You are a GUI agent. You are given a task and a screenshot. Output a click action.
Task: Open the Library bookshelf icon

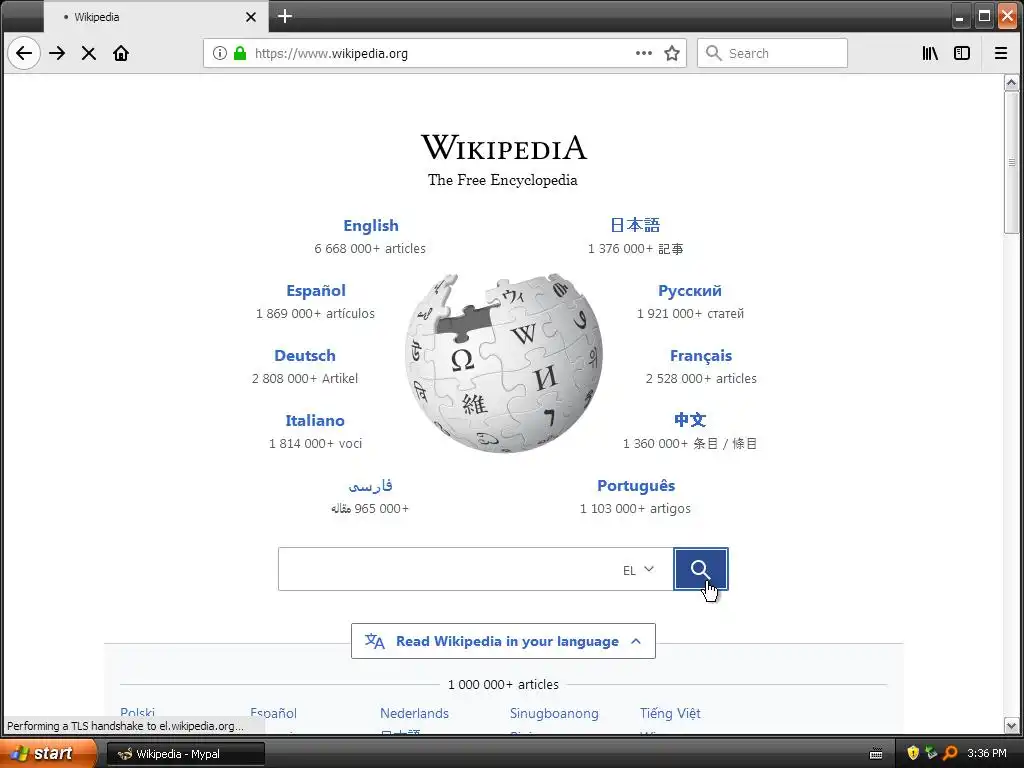(x=930, y=53)
